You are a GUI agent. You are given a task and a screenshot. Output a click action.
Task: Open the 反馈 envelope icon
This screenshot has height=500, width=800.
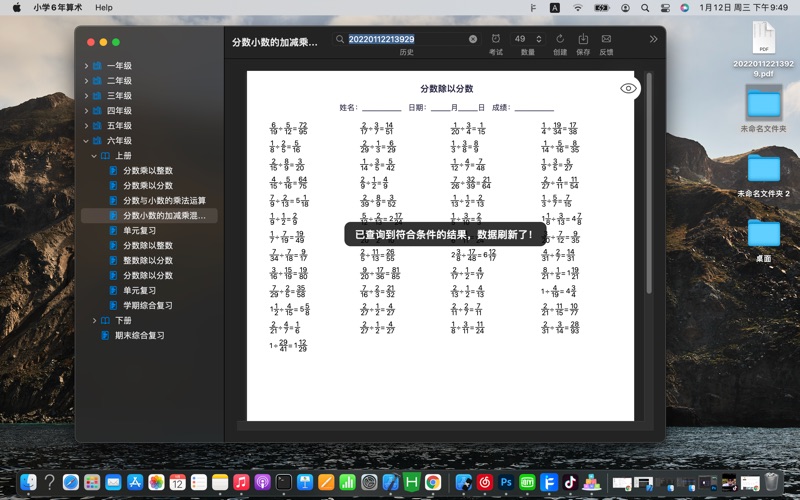click(606, 39)
